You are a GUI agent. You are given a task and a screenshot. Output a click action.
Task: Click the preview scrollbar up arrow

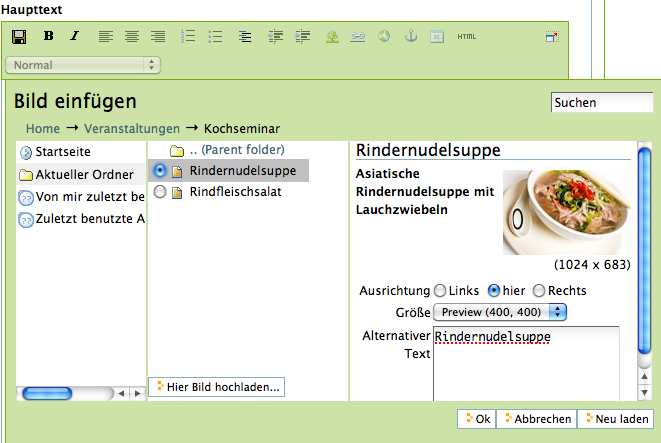click(644, 376)
